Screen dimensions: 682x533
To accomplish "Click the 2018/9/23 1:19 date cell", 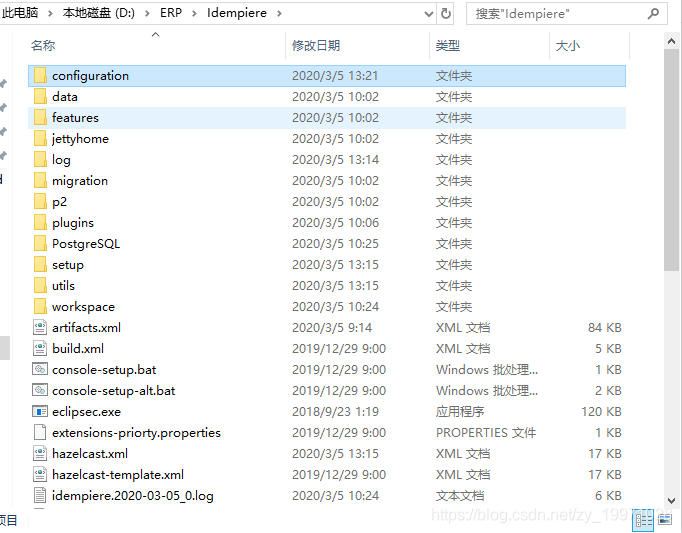I will tap(335, 412).
